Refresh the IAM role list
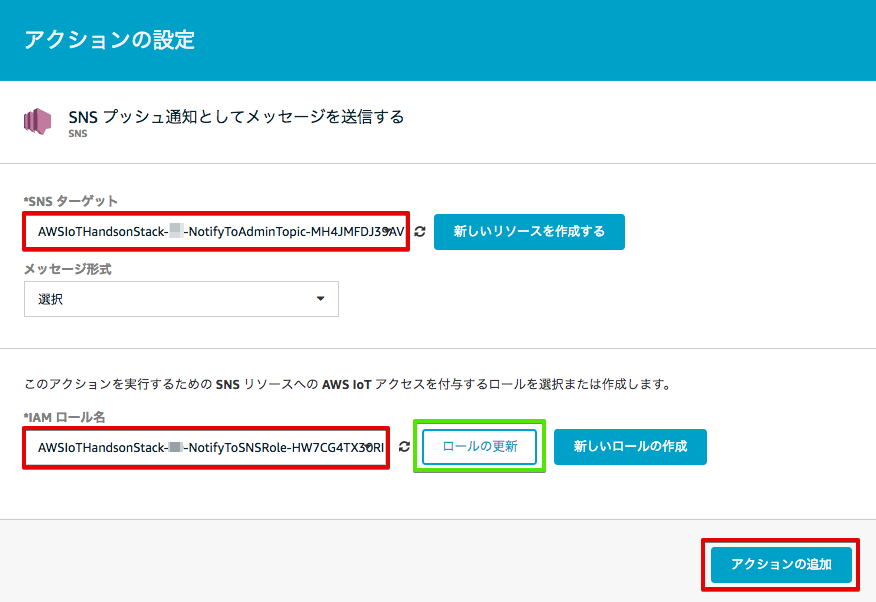 pos(404,447)
